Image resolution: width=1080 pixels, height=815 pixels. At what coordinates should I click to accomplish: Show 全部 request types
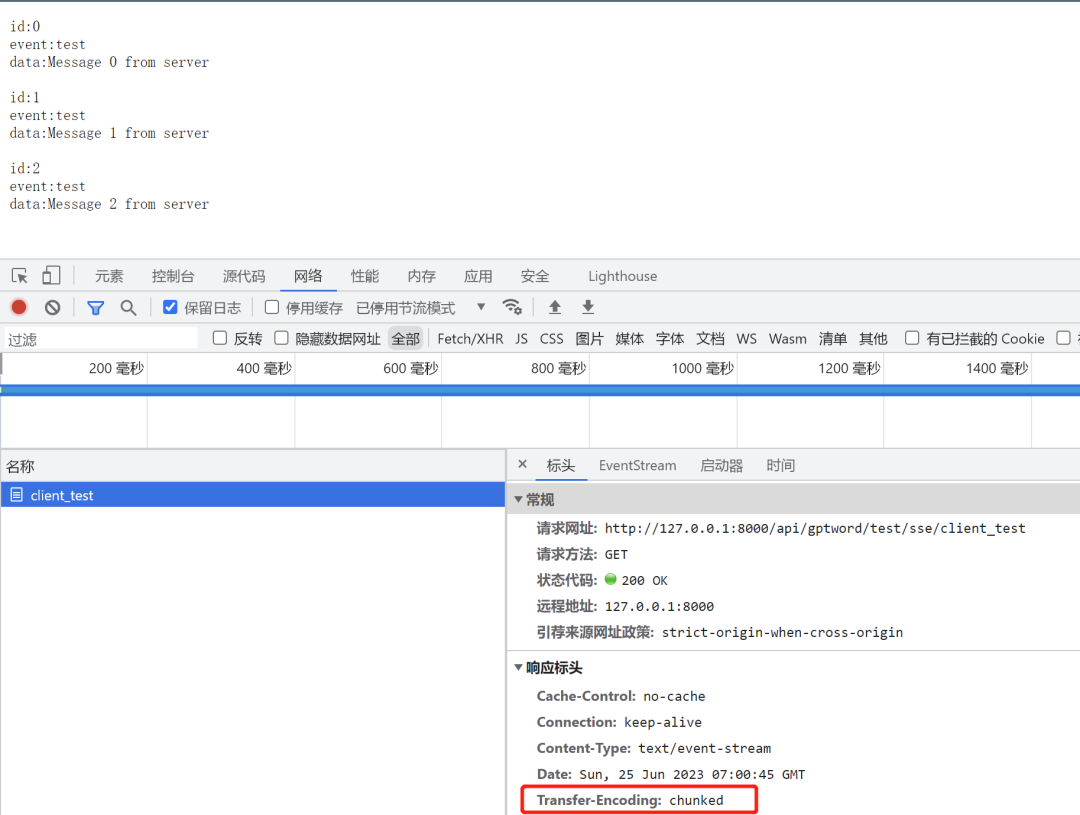click(x=406, y=339)
